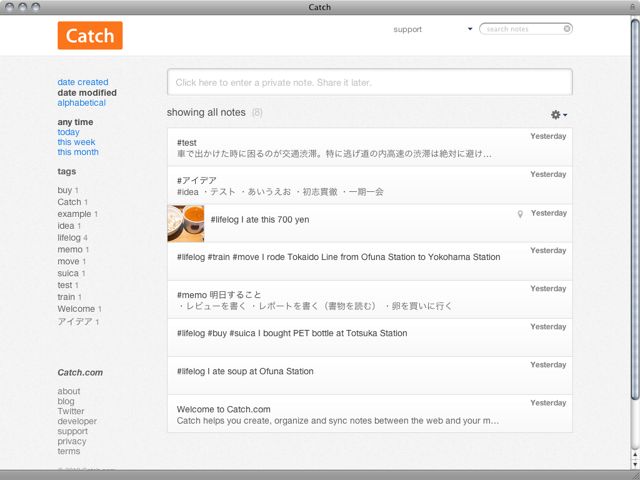The image size is (640, 480).
Task: Select the memo tag
Action: coord(73,249)
